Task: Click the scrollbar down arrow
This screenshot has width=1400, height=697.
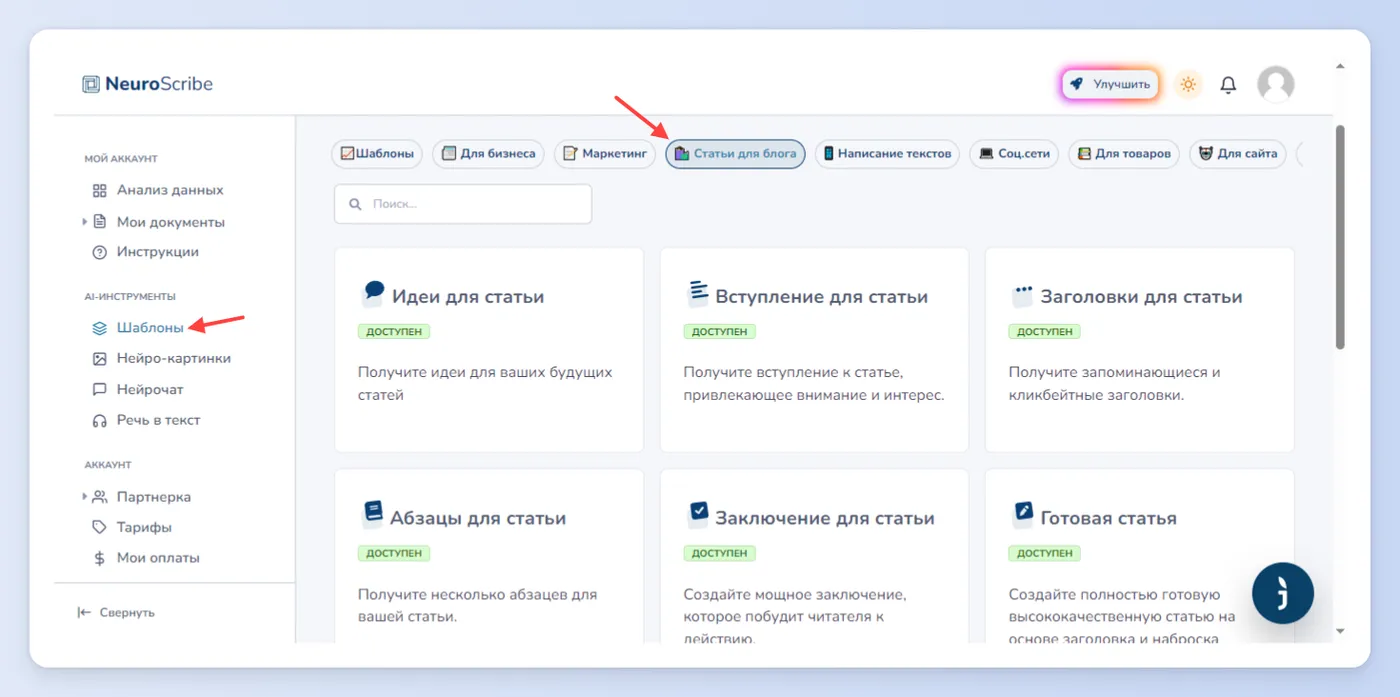Action: click(1340, 631)
